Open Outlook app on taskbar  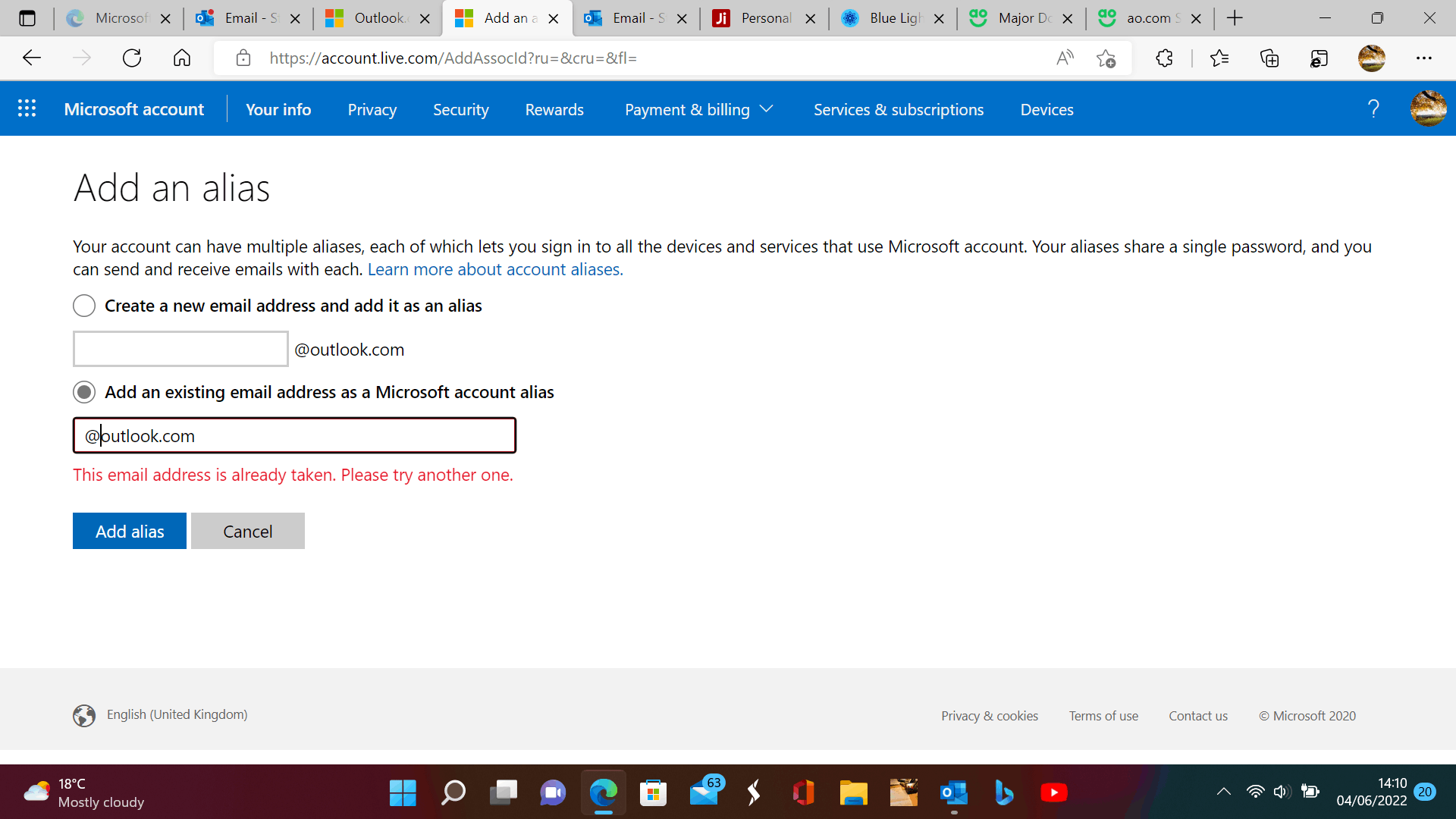tap(953, 793)
